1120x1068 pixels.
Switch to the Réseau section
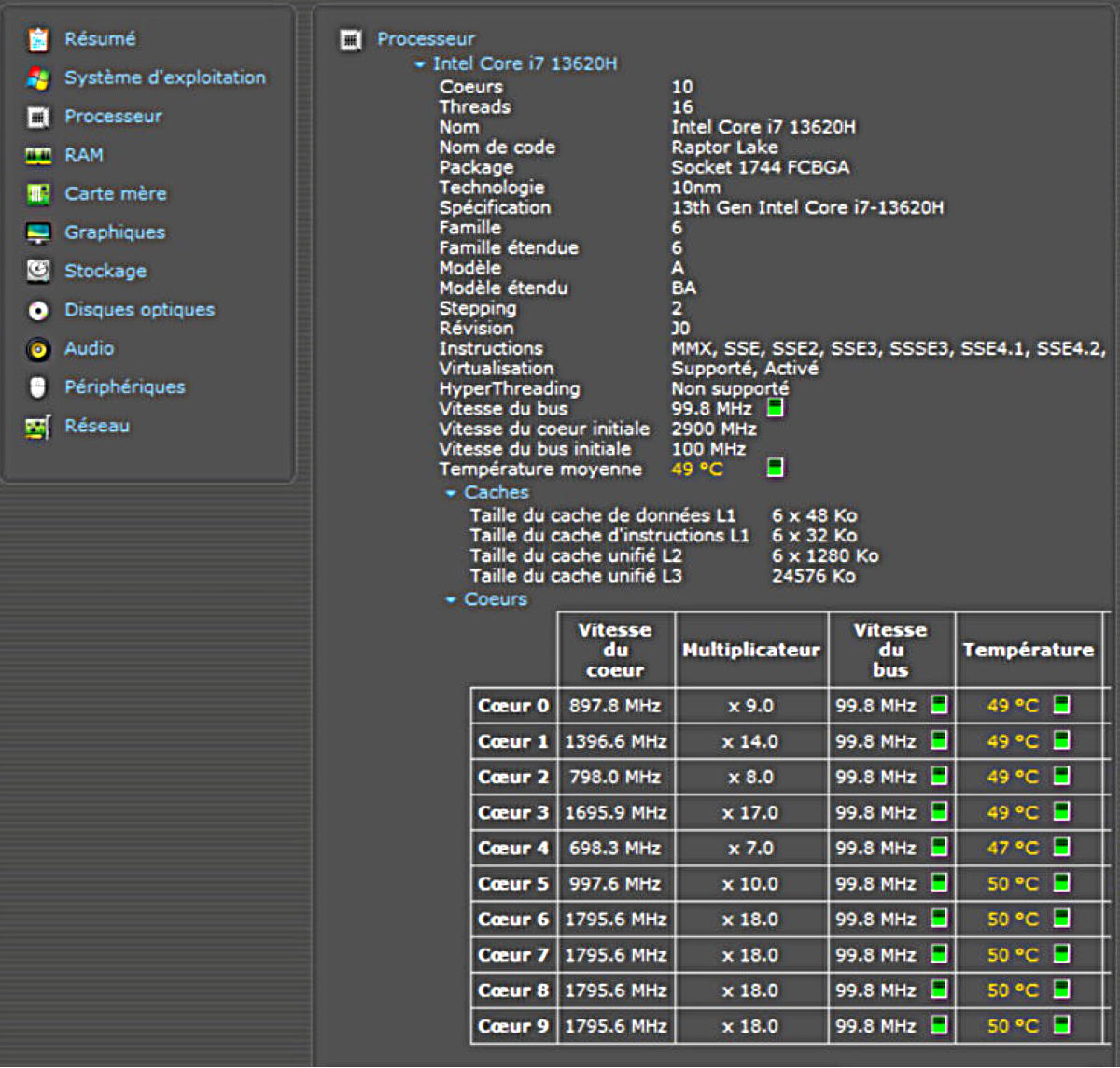(97, 426)
